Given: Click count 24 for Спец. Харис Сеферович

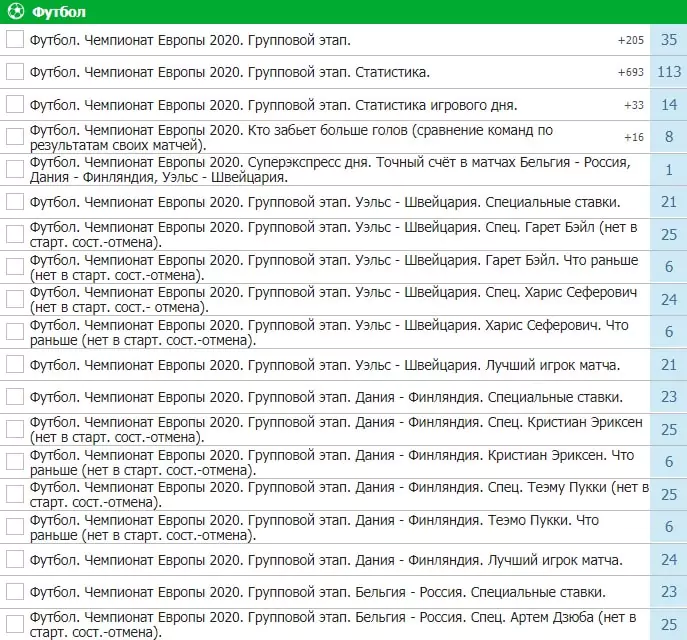Looking at the screenshot, I should pyautogui.click(x=669, y=300).
